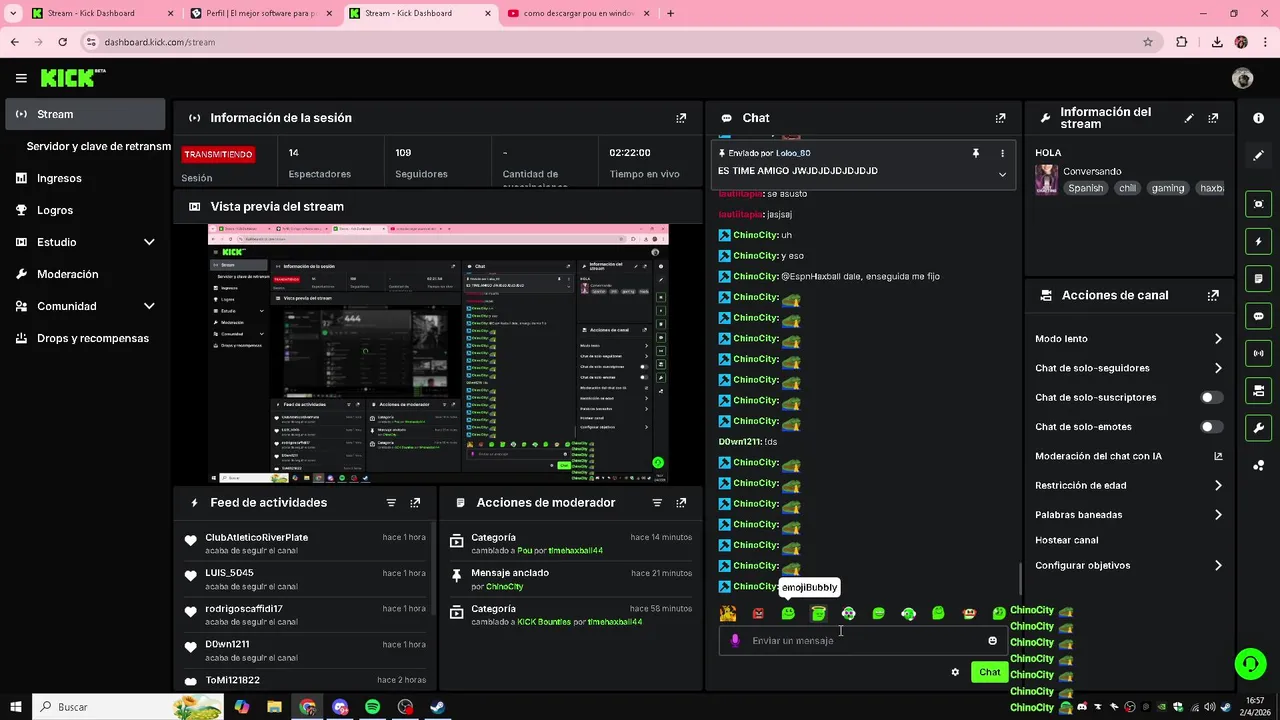Open Moderación del chat con IA link
Screen dimensions: 1280x720
1128,456
